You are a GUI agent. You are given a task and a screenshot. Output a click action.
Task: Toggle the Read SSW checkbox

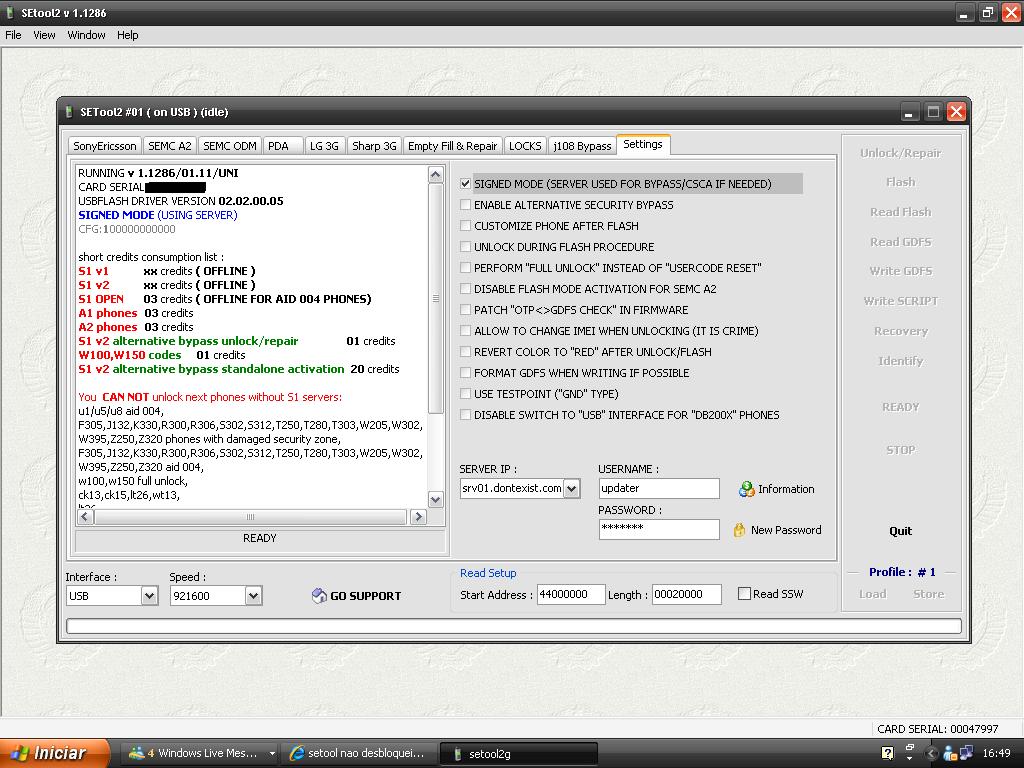[x=744, y=594]
